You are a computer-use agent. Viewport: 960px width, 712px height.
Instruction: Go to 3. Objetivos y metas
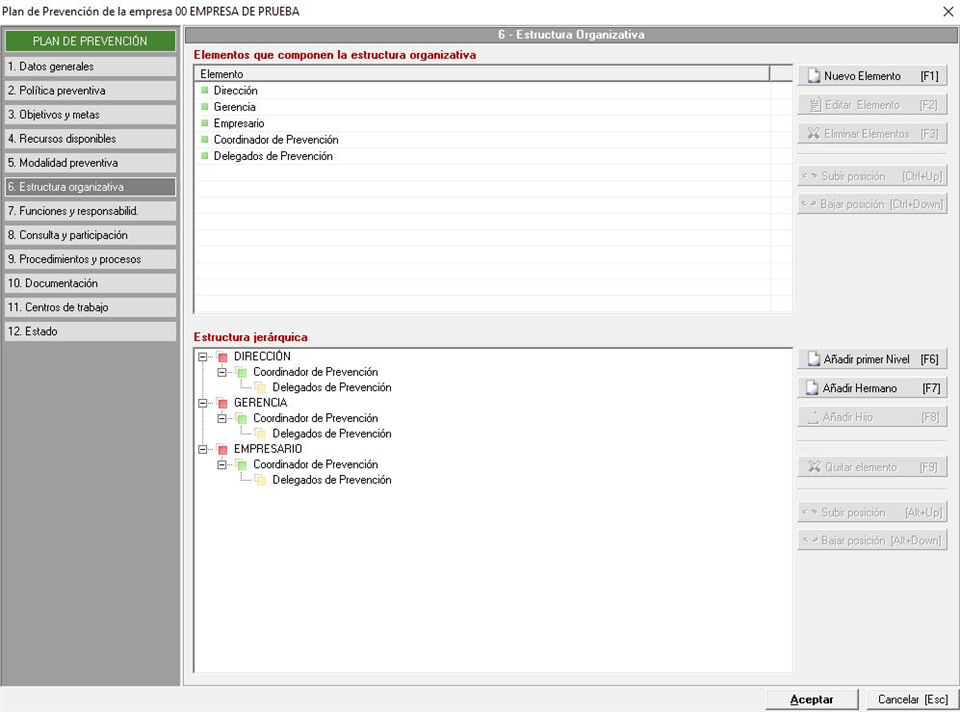(x=91, y=114)
